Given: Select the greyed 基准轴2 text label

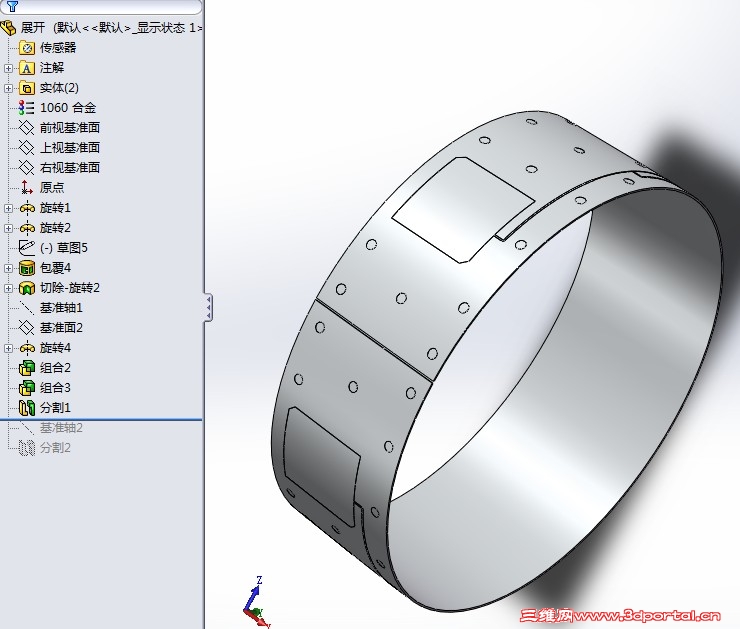Looking at the screenshot, I should pyautogui.click(x=61, y=428).
